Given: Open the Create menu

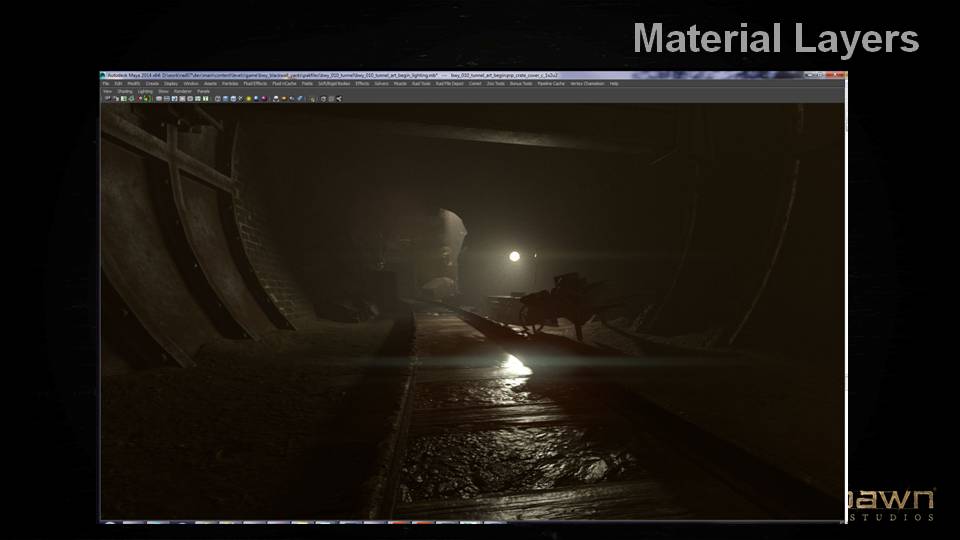Looking at the screenshot, I should coord(152,84).
